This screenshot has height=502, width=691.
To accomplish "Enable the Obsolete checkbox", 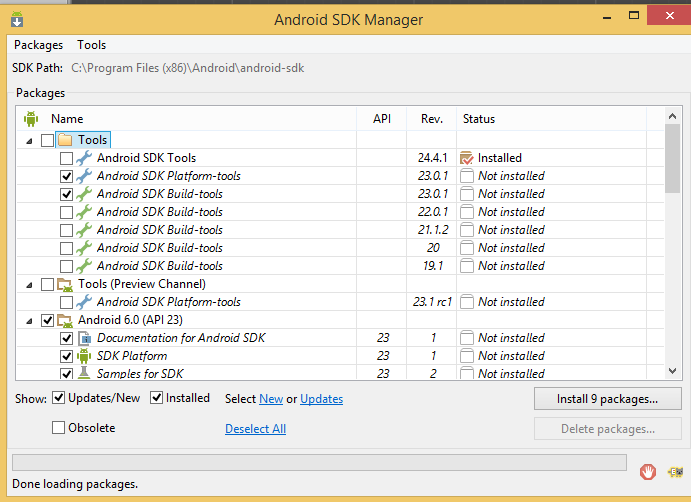I will (x=58, y=428).
